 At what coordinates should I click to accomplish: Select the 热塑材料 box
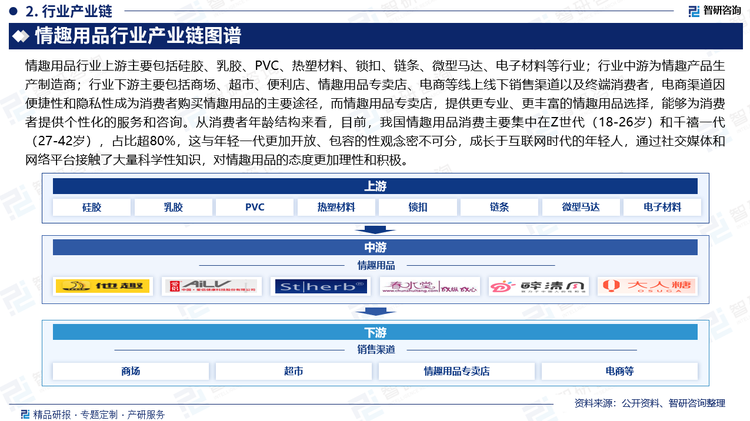pyautogui.click(x=336, y=207)
